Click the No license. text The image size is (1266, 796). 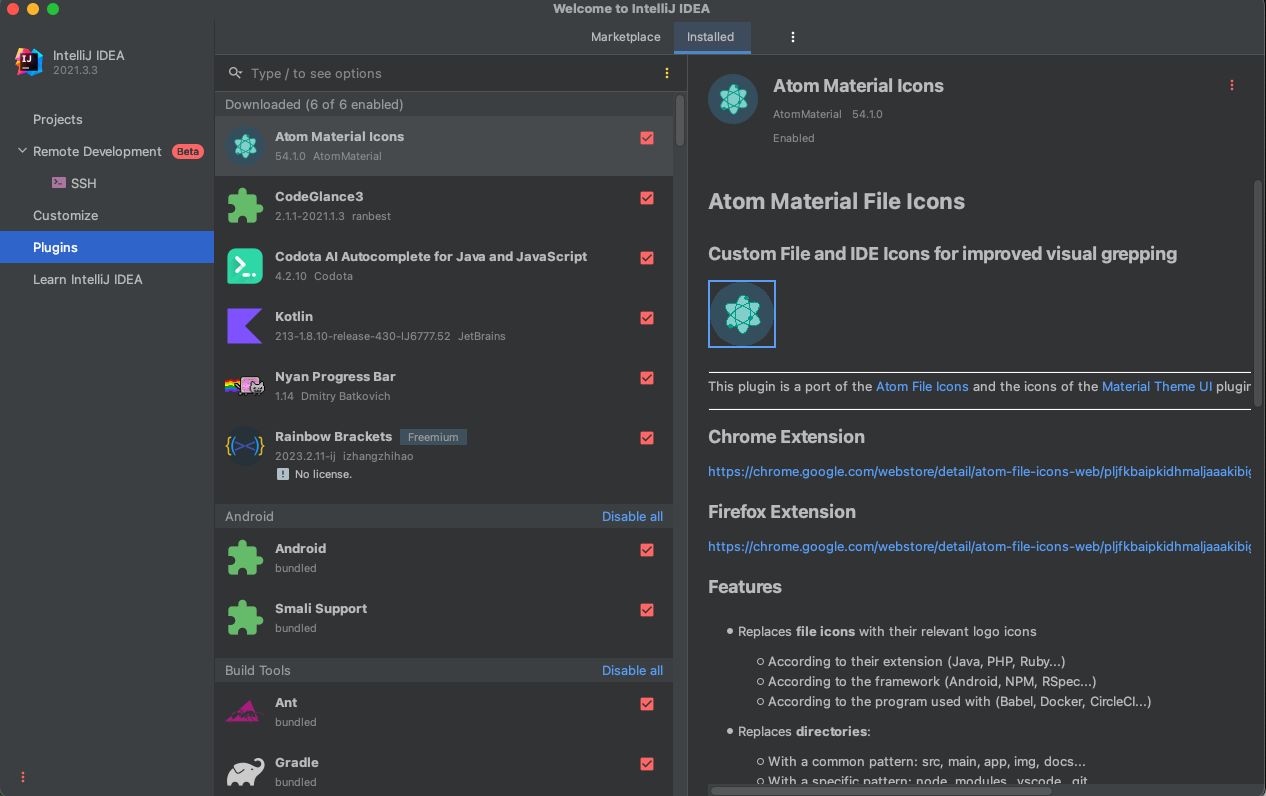(324, 474)
